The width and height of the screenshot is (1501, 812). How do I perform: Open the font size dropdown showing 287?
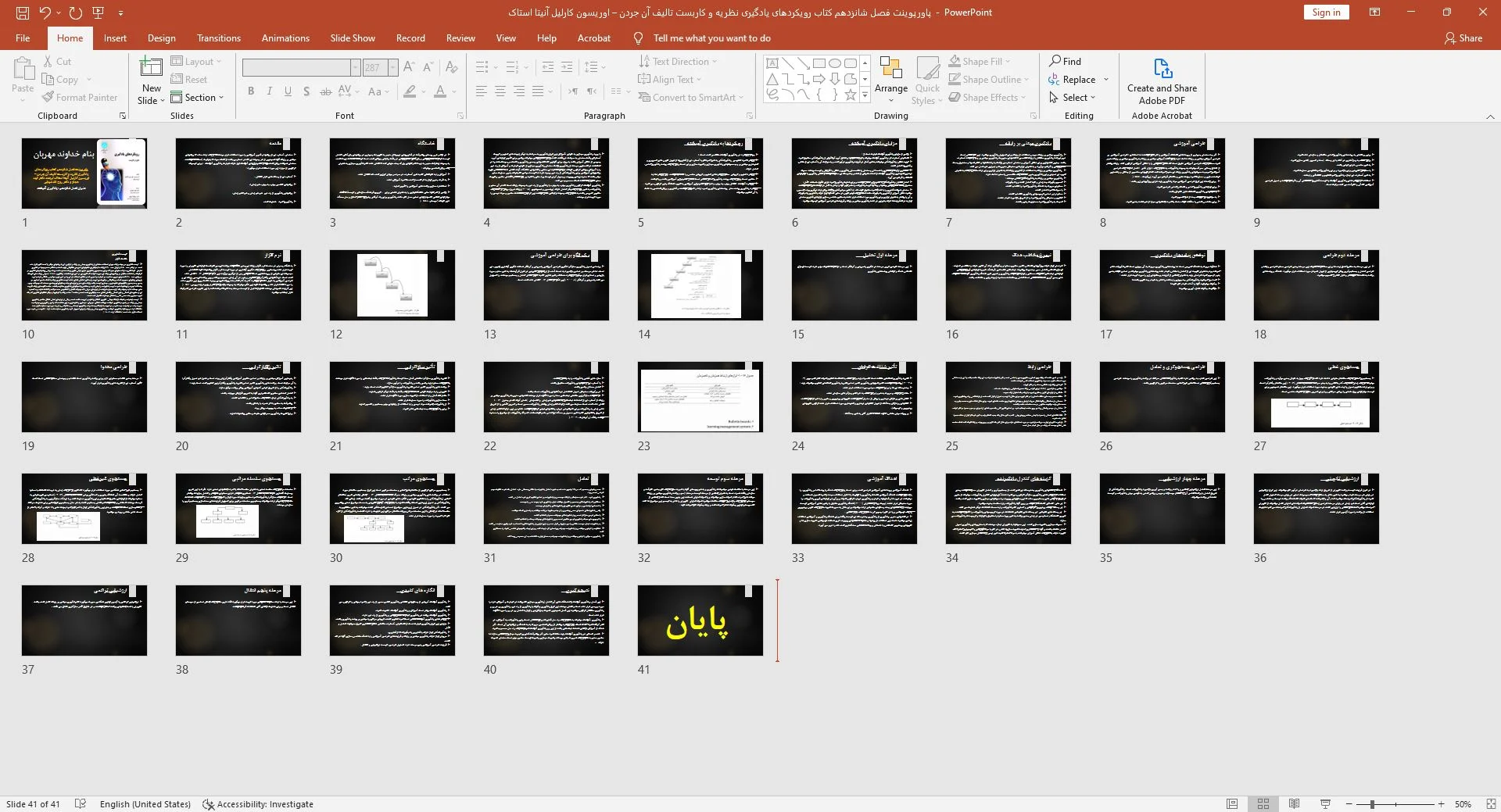tap(392, 68)
